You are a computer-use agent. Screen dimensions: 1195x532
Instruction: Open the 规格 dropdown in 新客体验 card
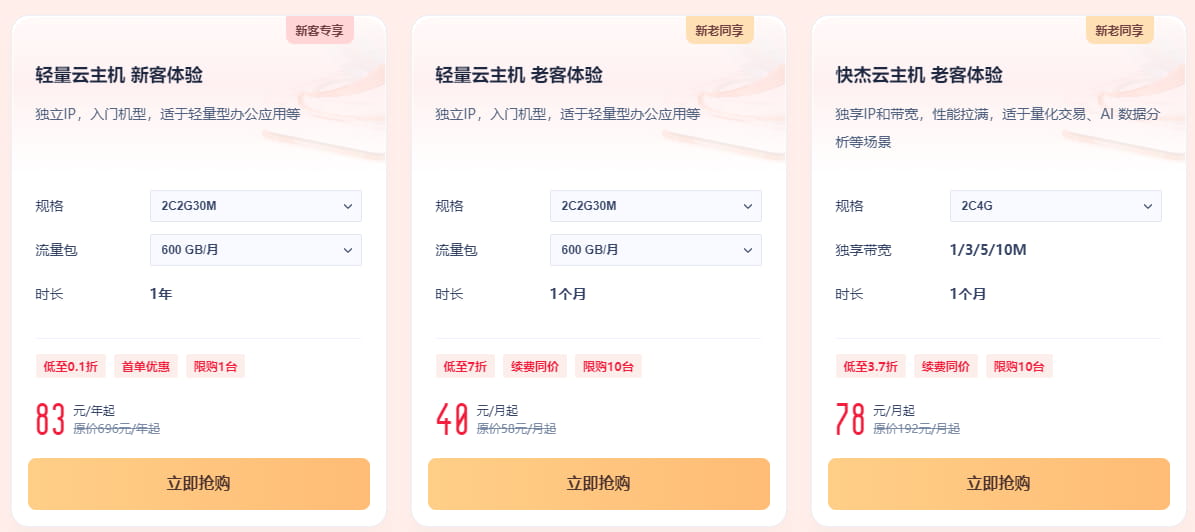255,206
